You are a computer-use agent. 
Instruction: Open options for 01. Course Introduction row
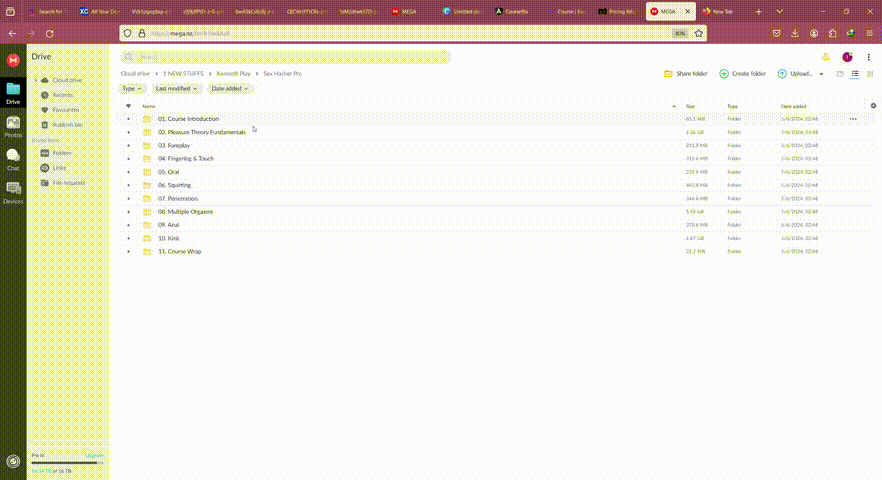coord(853,119)
